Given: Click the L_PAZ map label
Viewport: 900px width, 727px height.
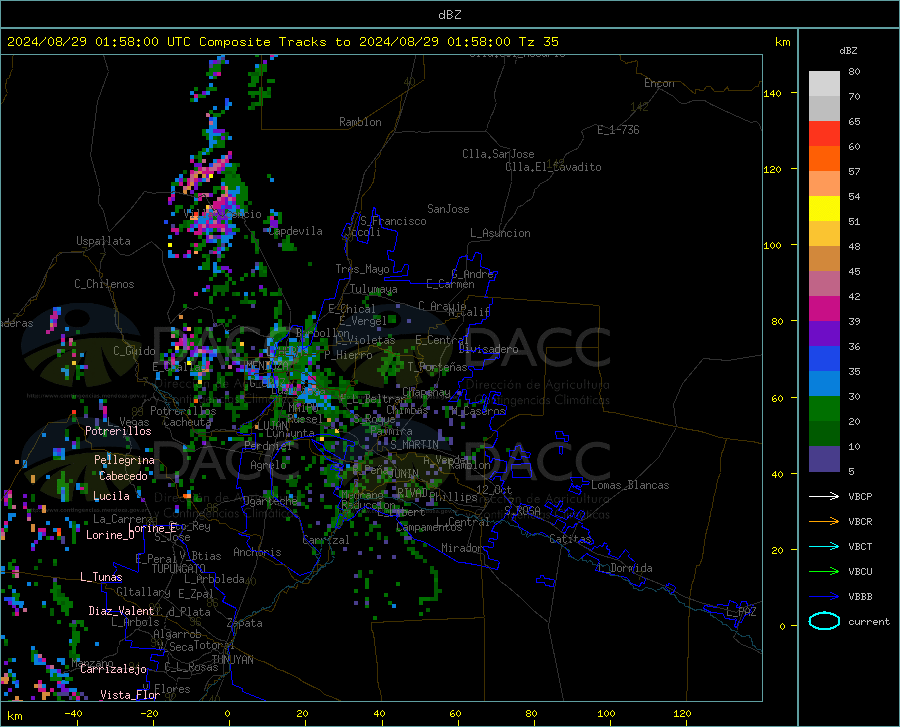Looking at the screenshot, I should pyautogui.click(x=741, y=612).
